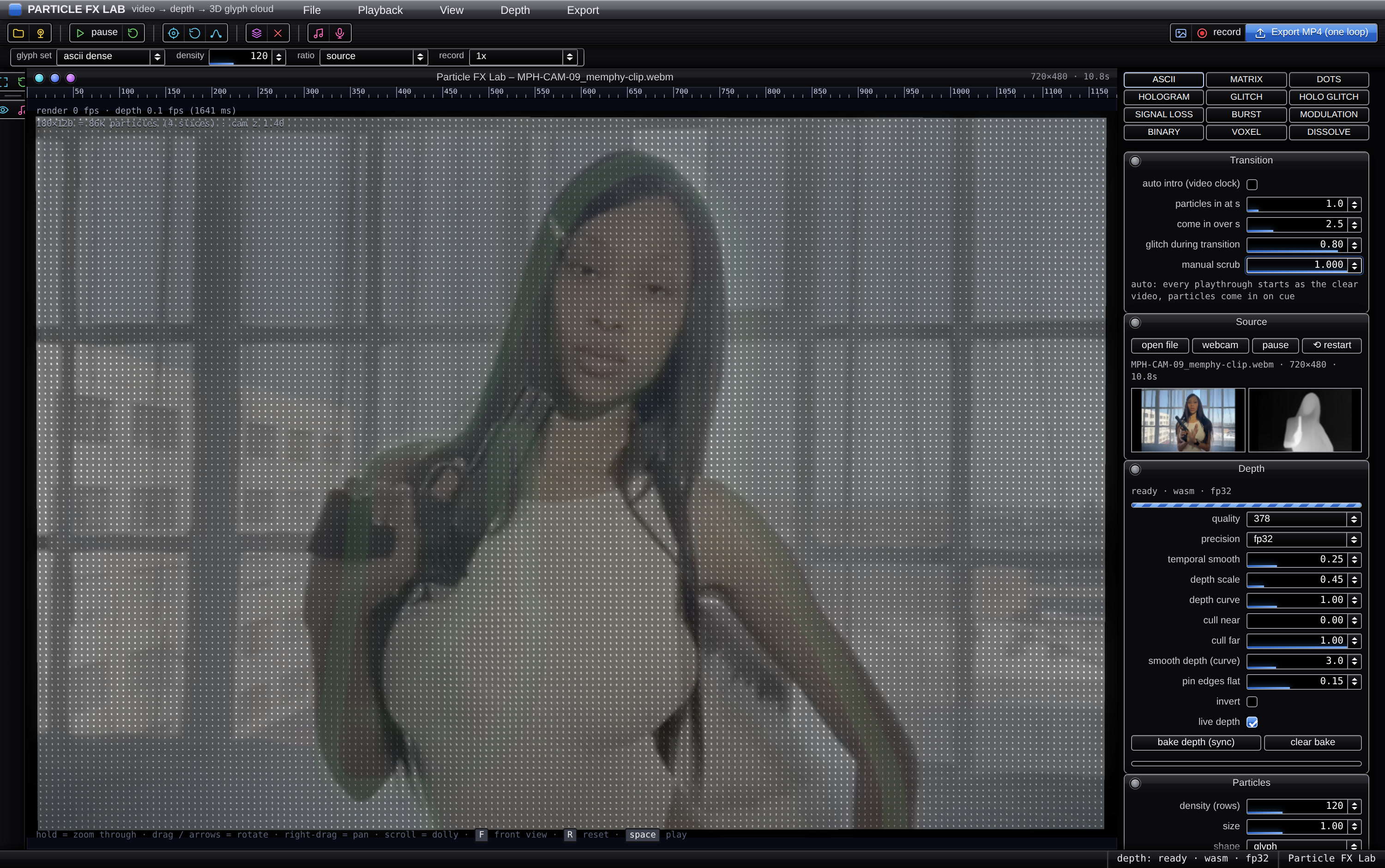
Task: Click the magenta dot in viewport header
Action: [x=71, y=78]
